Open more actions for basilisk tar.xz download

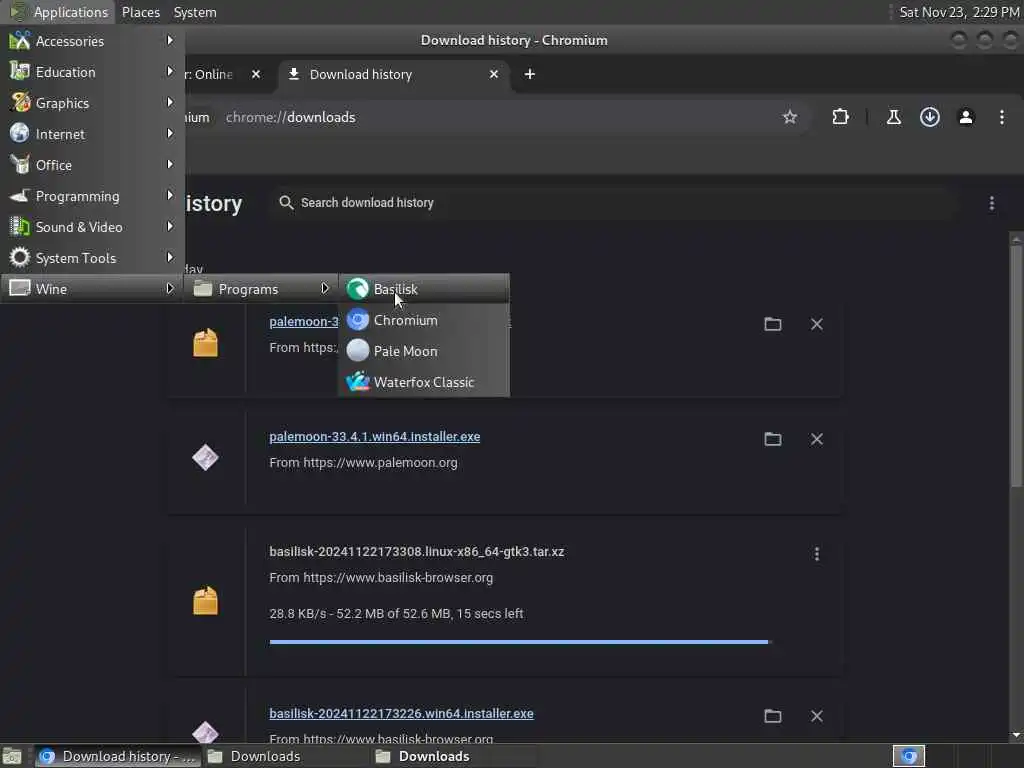[816, 554]
